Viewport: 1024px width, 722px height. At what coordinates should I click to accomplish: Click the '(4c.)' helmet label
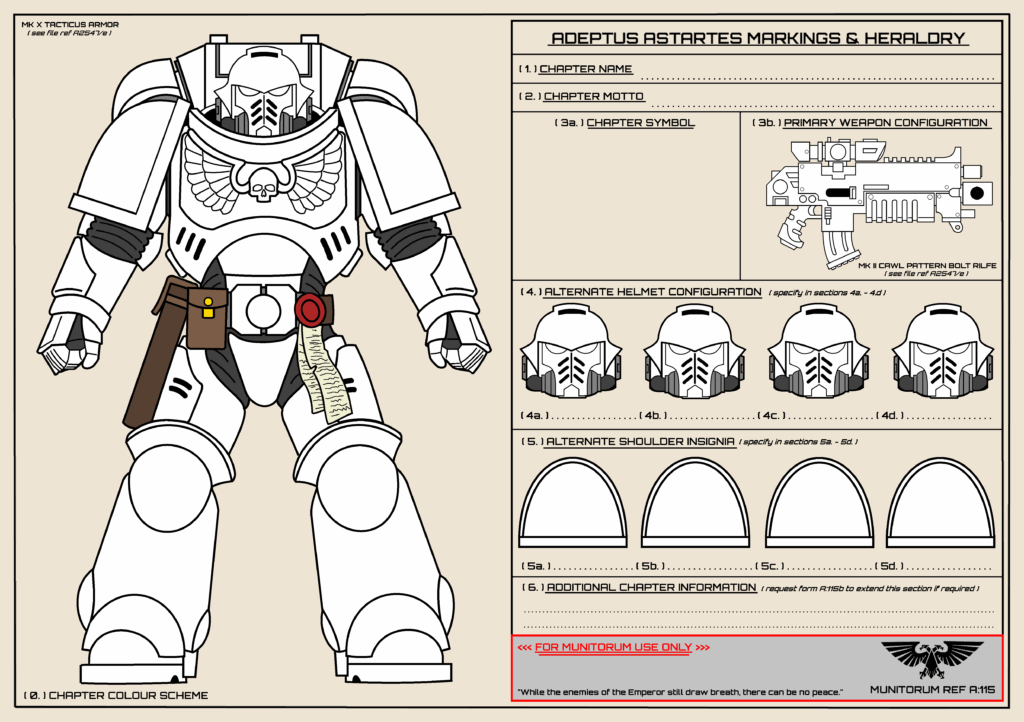tap(771, 415)
